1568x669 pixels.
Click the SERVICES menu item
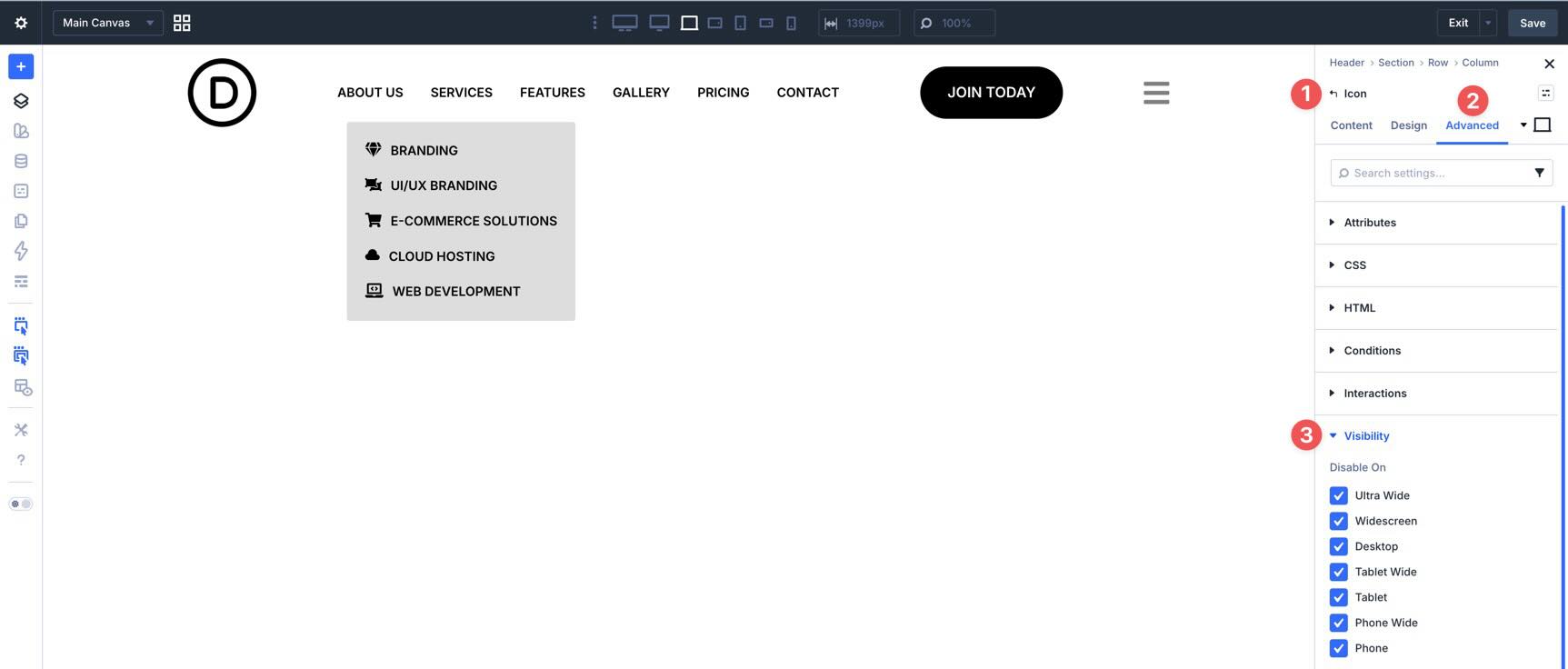462,93
